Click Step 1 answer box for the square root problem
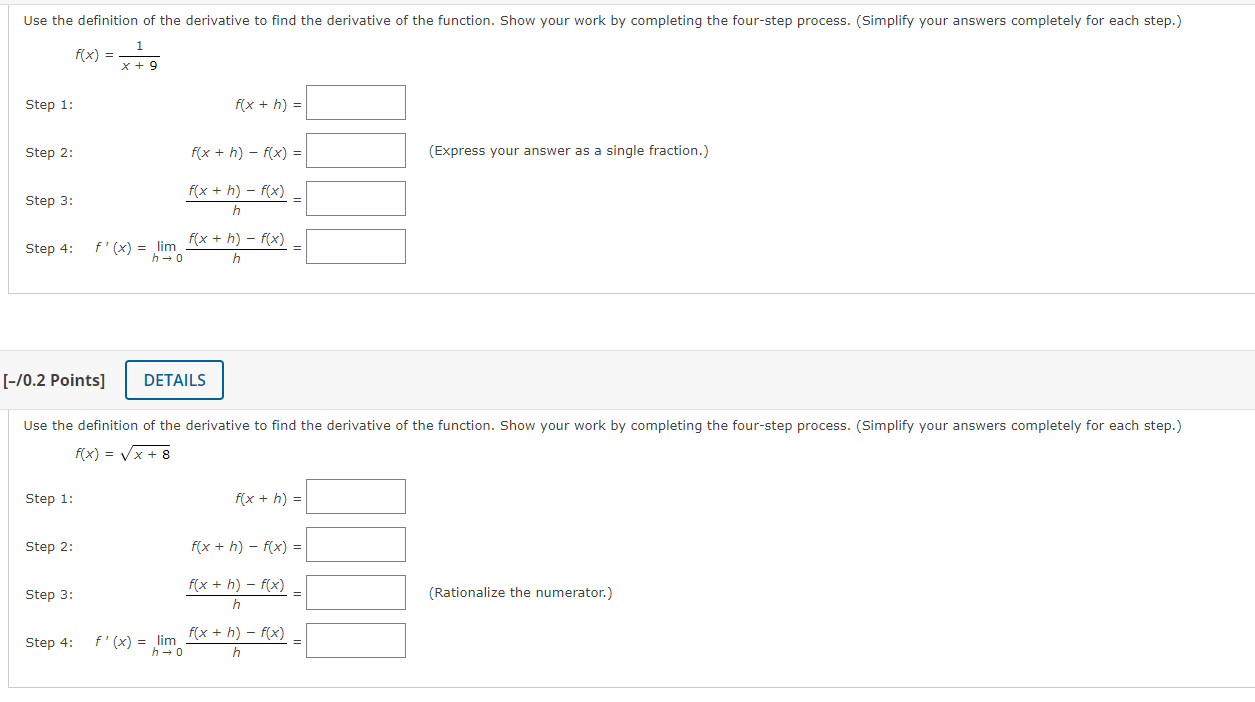This screenshot has width=1255, height=702. (355, 496)
